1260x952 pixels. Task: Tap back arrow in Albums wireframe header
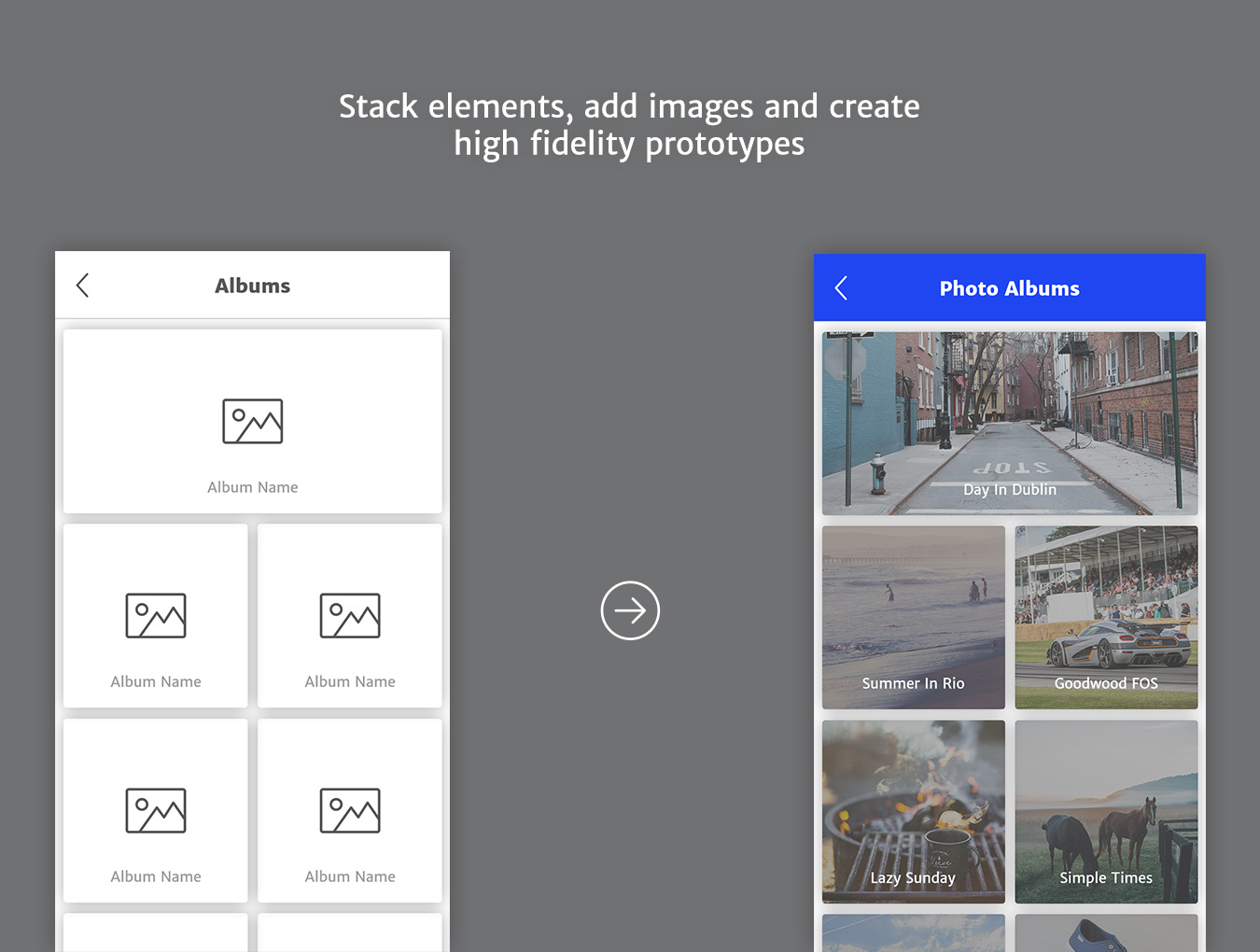pos(83,286)
